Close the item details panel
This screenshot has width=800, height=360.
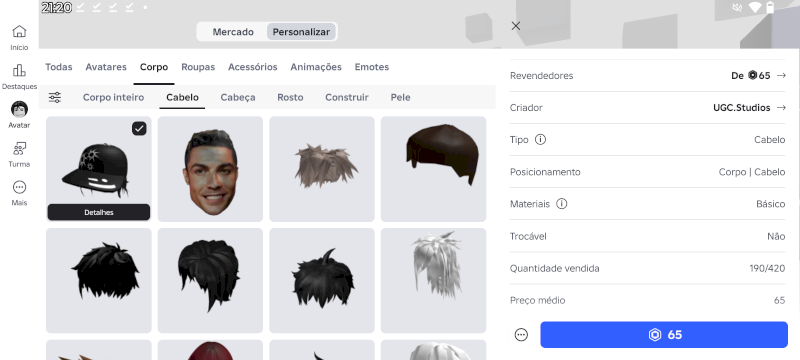pos(516,26)
